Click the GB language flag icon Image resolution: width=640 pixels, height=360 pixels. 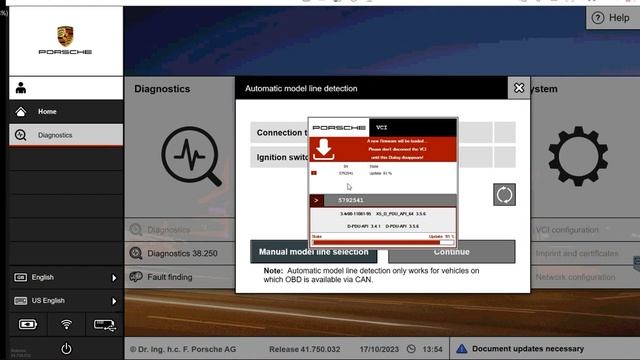pos(20,278)
